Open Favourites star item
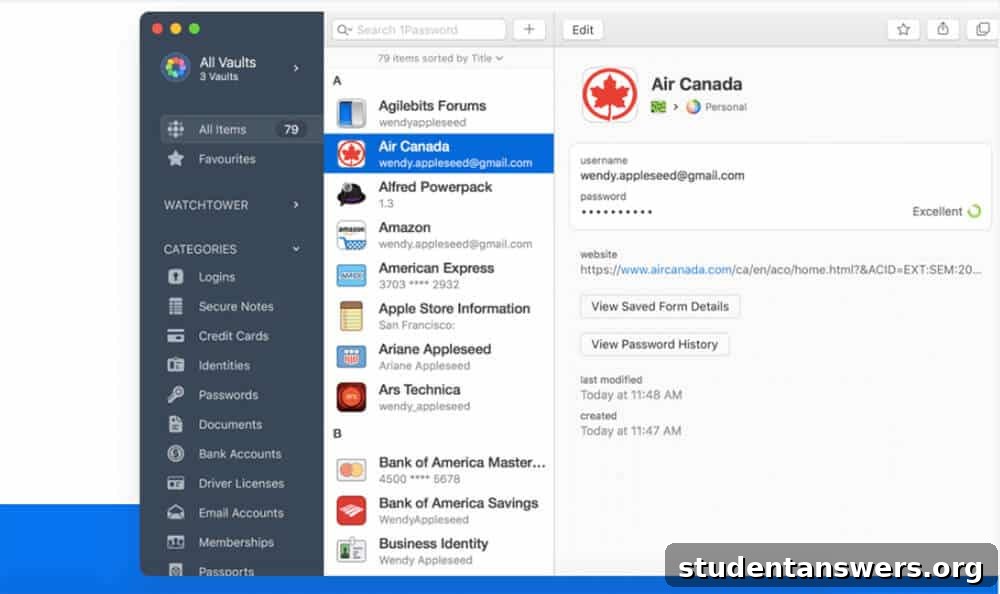This screenshot has height=594, width=1000. click(x=212, y=159)
